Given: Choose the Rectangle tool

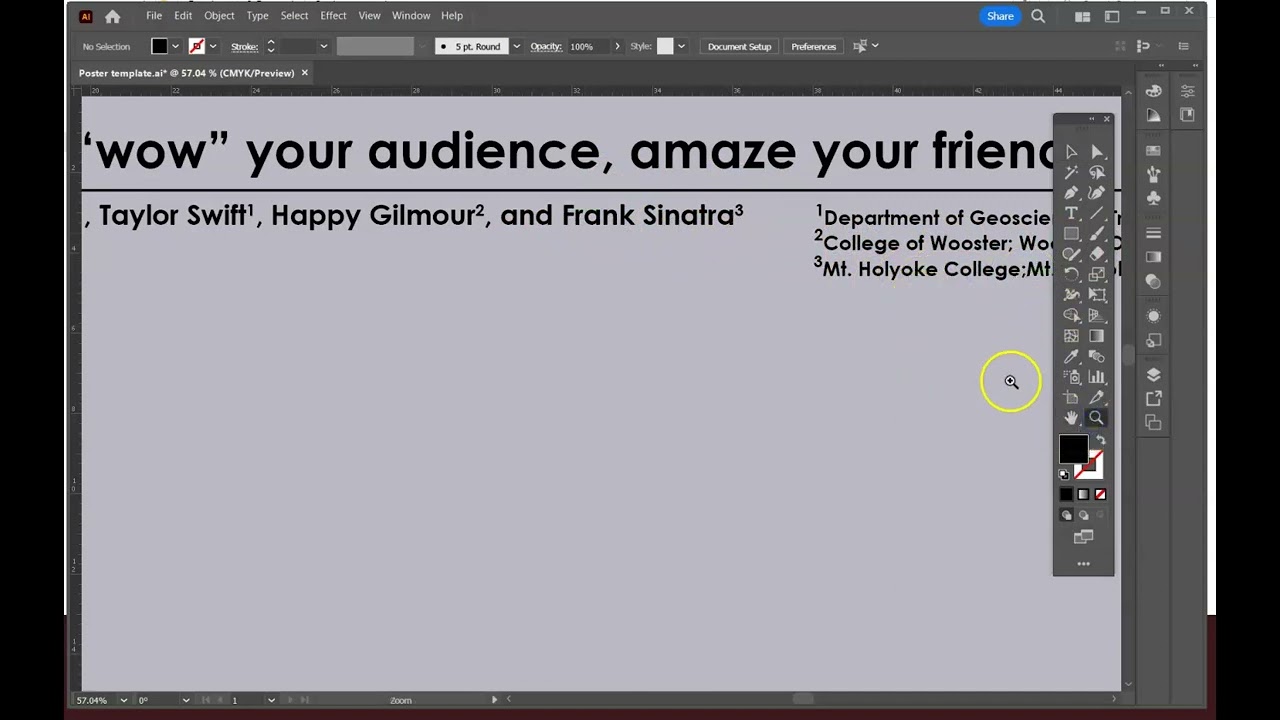Looking at the screenshot, I should coord(1071,234).
